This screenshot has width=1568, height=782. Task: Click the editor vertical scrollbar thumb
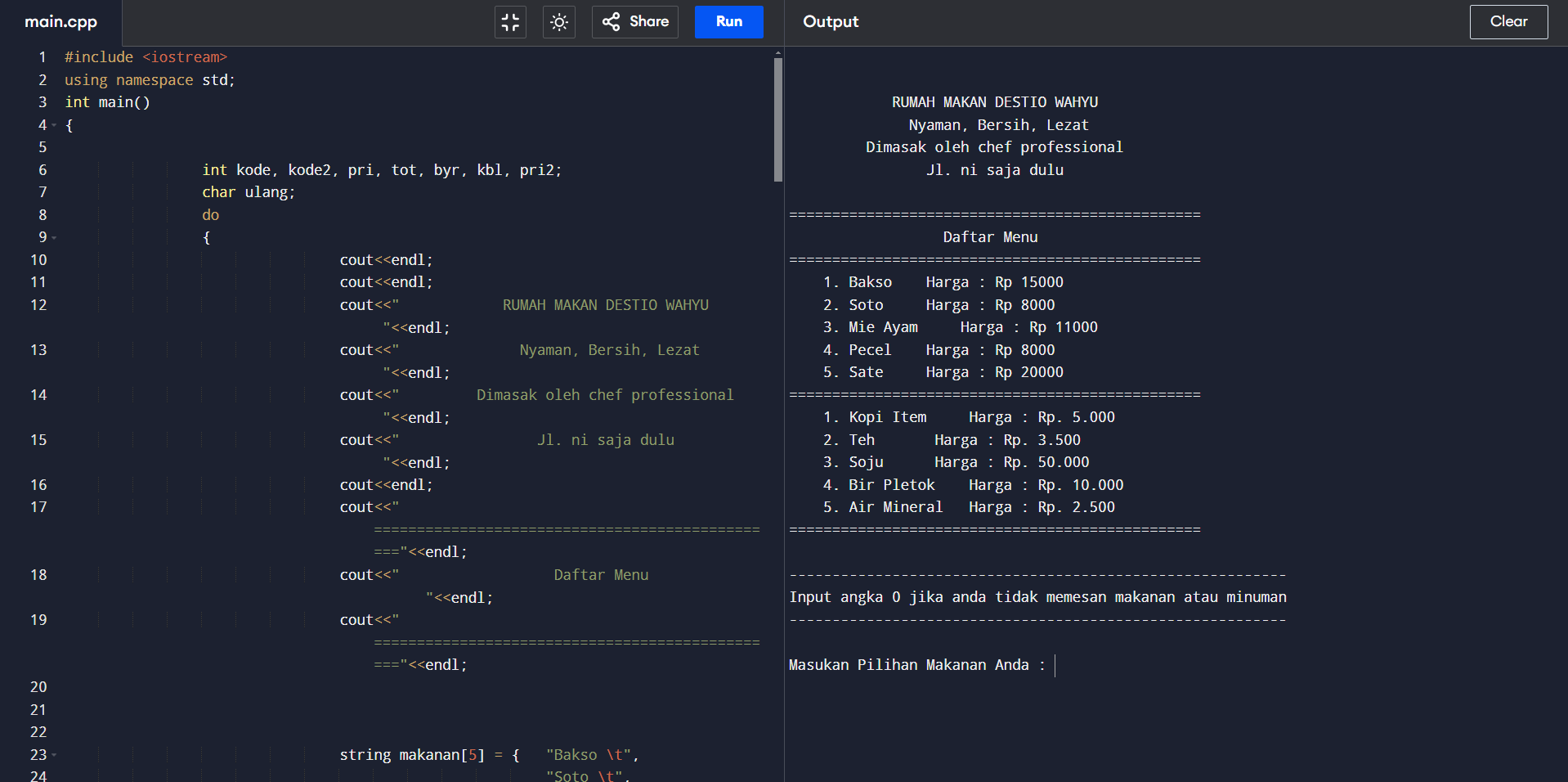[x=778, y=119]
